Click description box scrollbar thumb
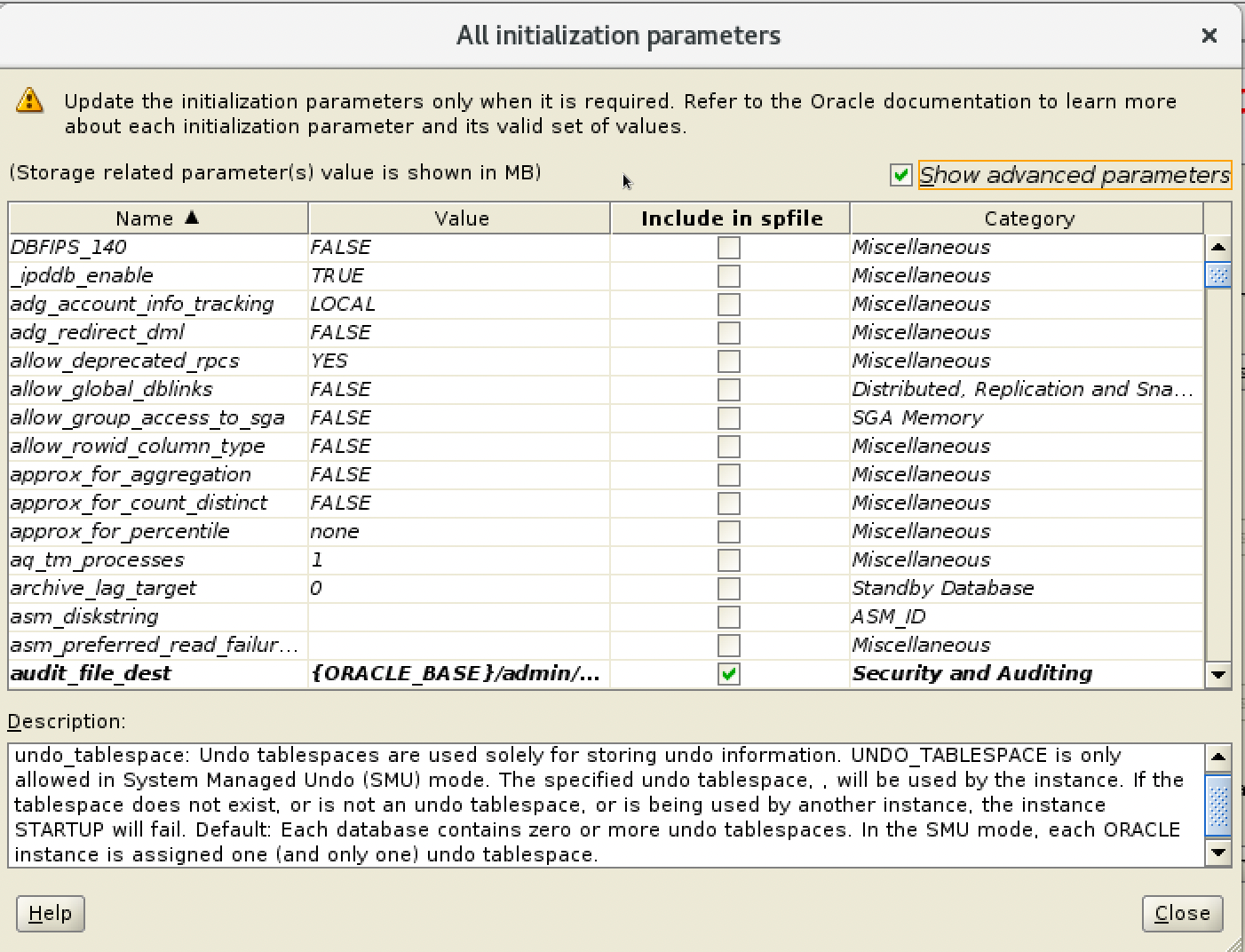The width and height of the screenshot is (1245, 952). 1218,805
